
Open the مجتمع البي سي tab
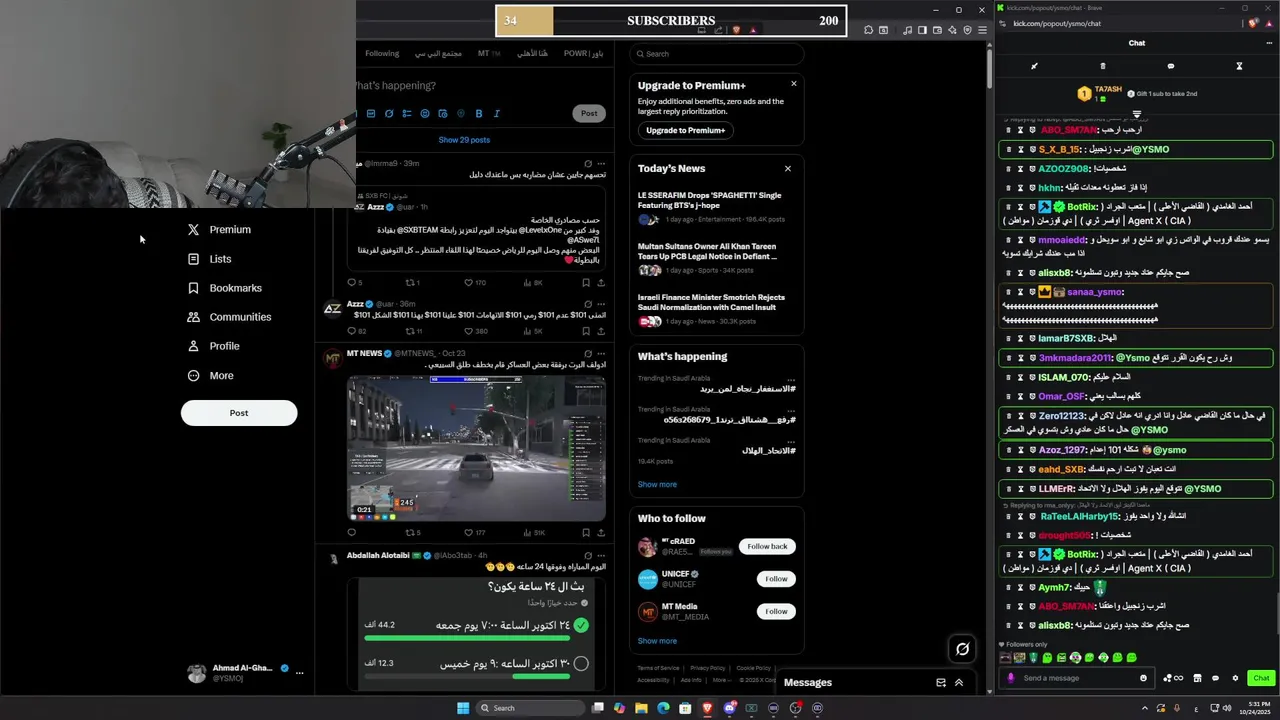tap(438, 54)
